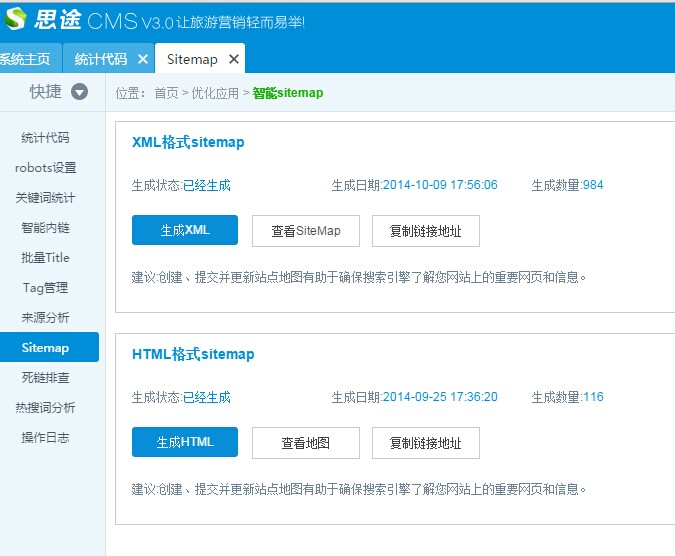This screenshot has width=675, height=556.
Task: Click the 思途 CMS logo icon
Action: 16,20
